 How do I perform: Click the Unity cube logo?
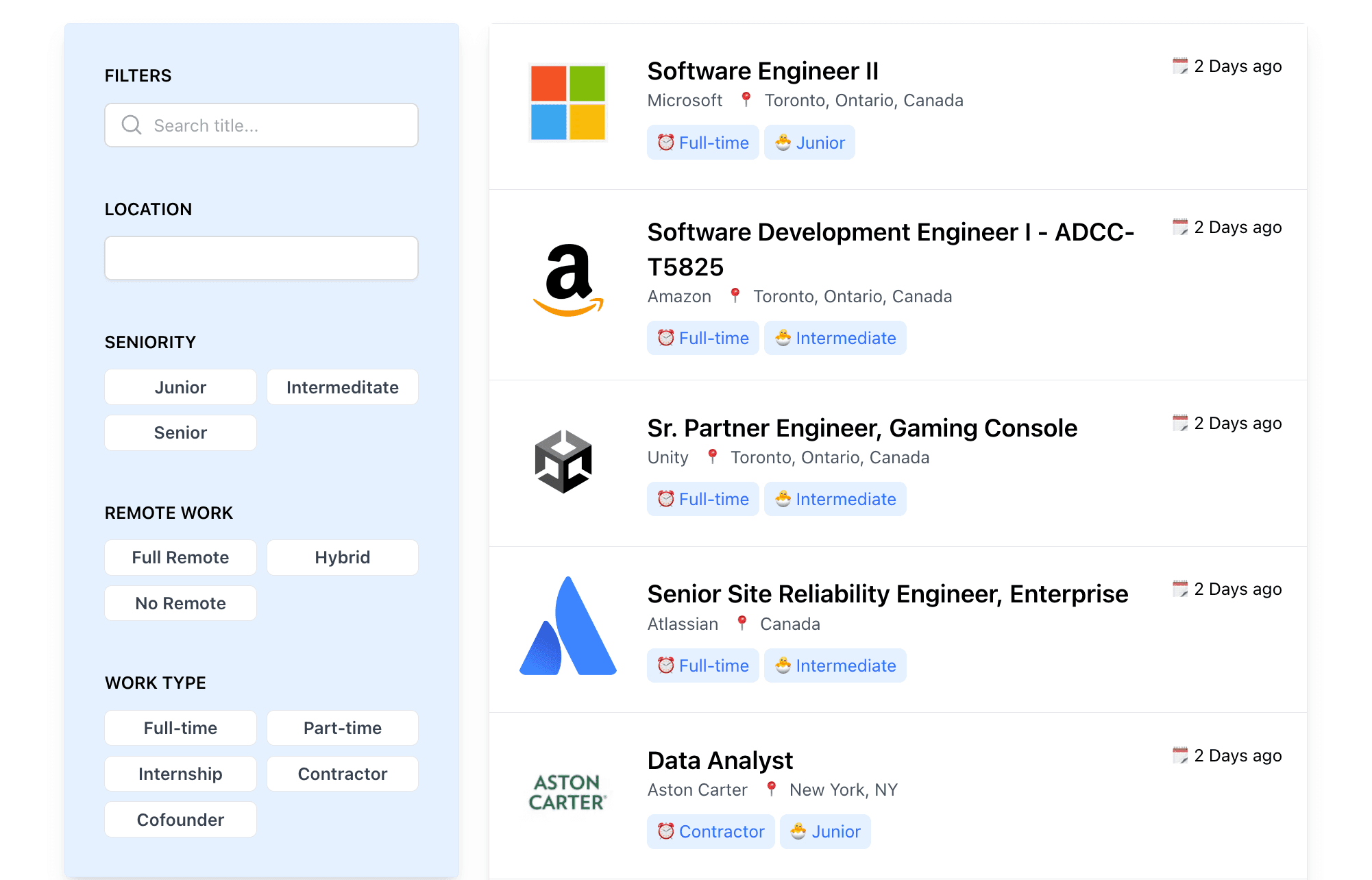pyautogui.click(x=563, y=462)
